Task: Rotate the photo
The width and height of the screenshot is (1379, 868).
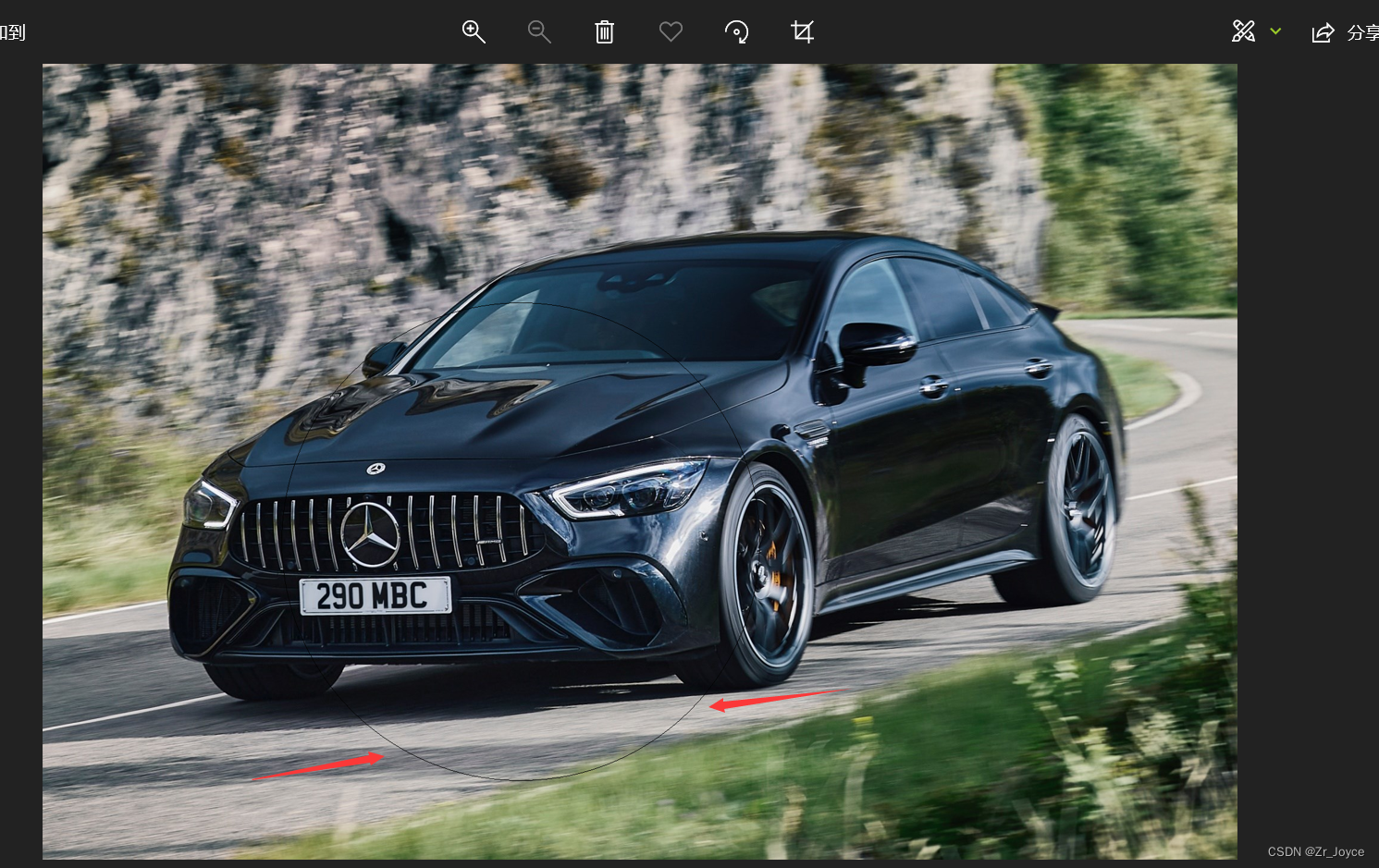Action: pyautogui.click(x=737, y=32)
